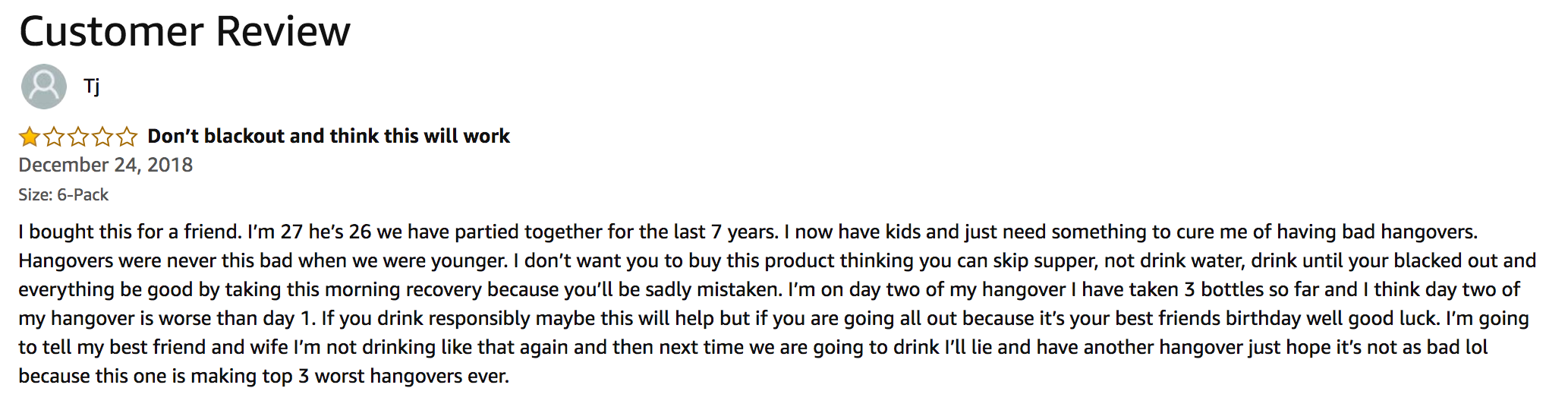Open review title Don't blackout and think this will work
1568x407 pixels.
pos(329,136)
